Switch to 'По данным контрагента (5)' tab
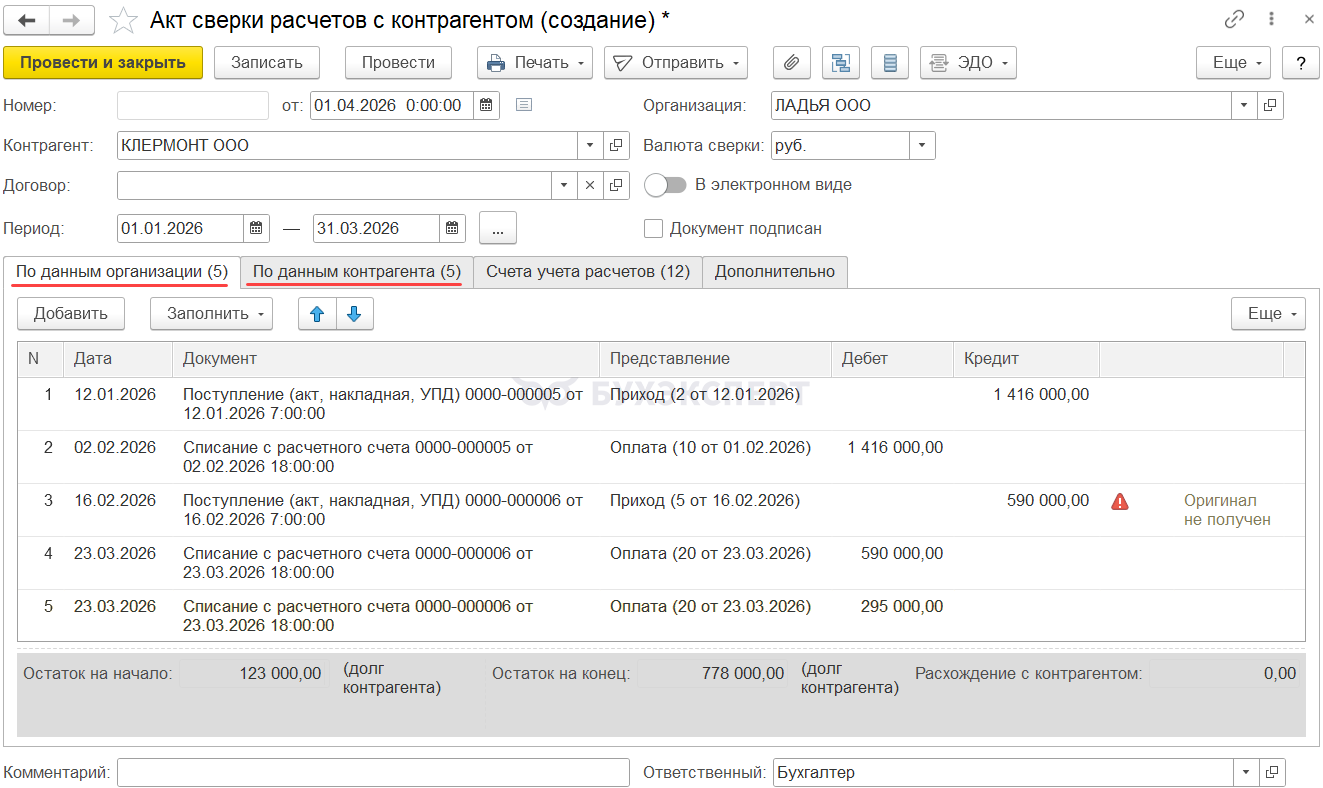Screen dimensions: 1323x788 coord(356,272)
